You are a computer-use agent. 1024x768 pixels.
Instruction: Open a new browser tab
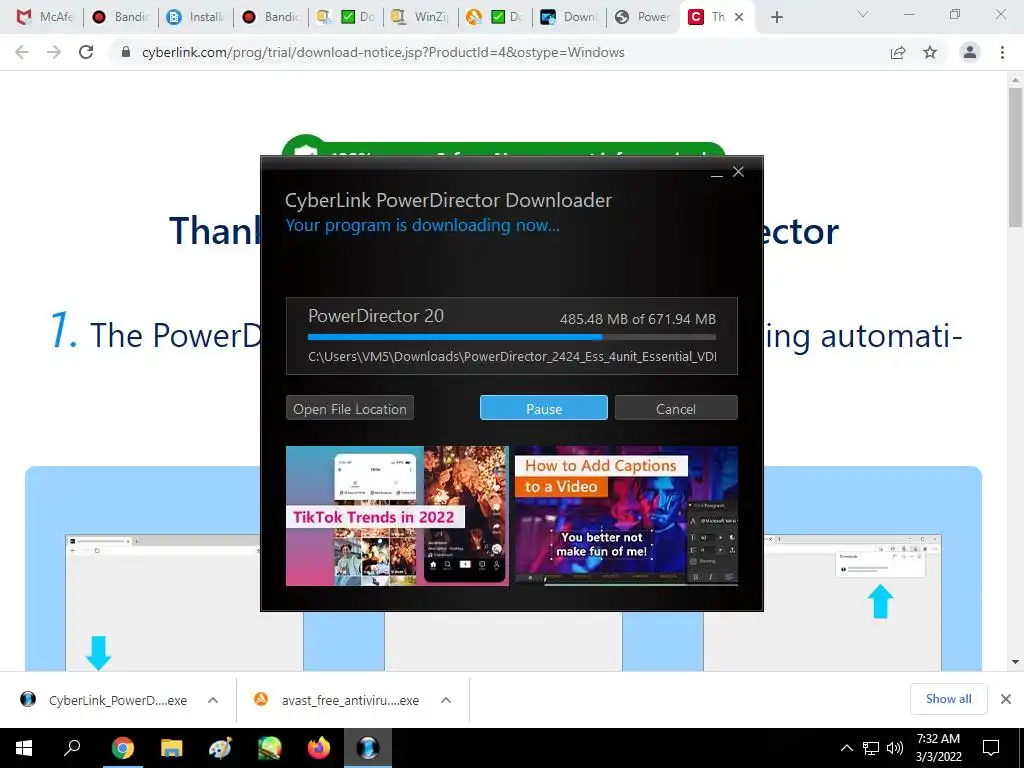[776, 17]
